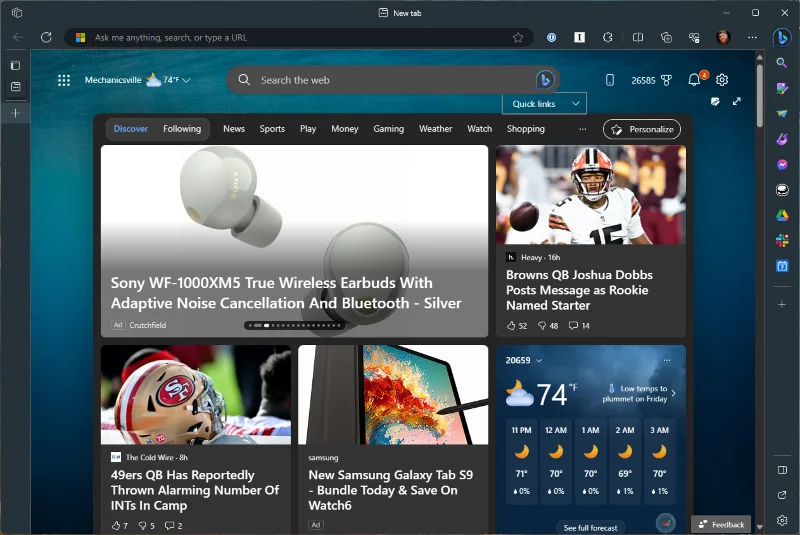Open the notifications bell
The height and width of the screenshot is (535, 800).
694,80
